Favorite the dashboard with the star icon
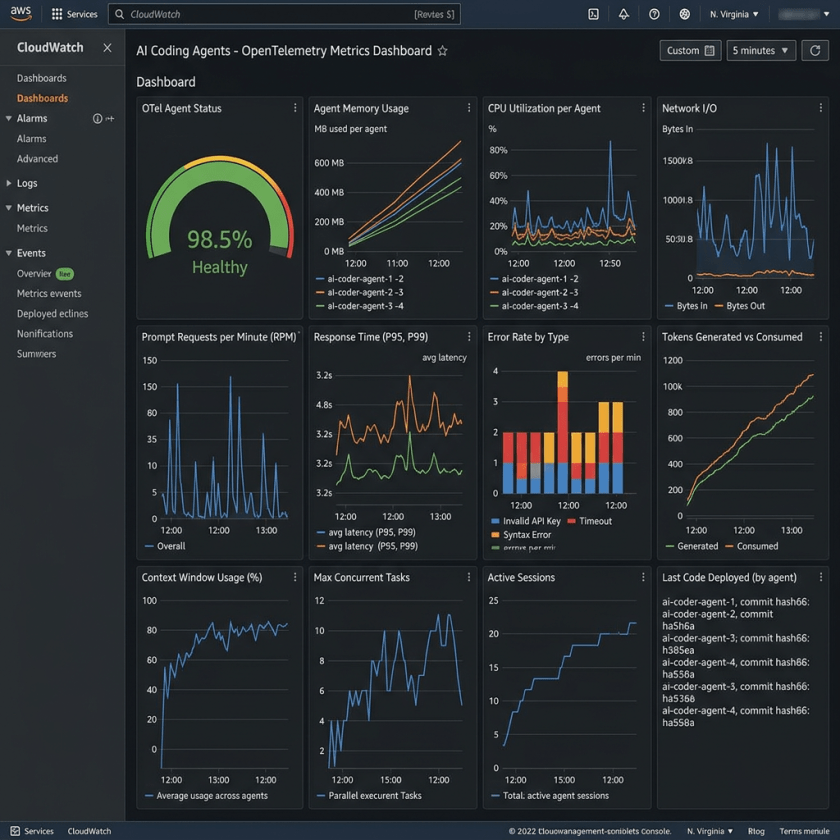The height and width of the screenshot is (840, 840). tap(442, 51)
